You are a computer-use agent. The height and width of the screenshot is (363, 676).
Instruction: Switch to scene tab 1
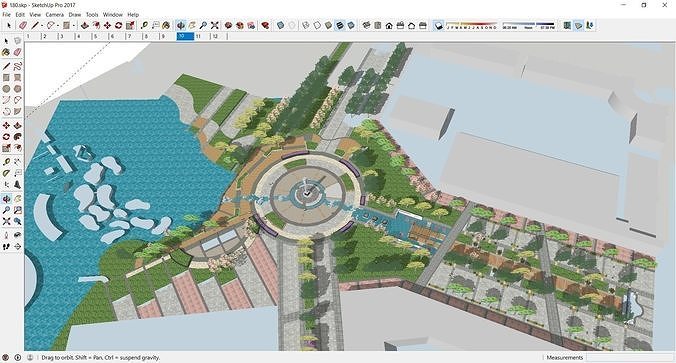[x=32, y=37]
